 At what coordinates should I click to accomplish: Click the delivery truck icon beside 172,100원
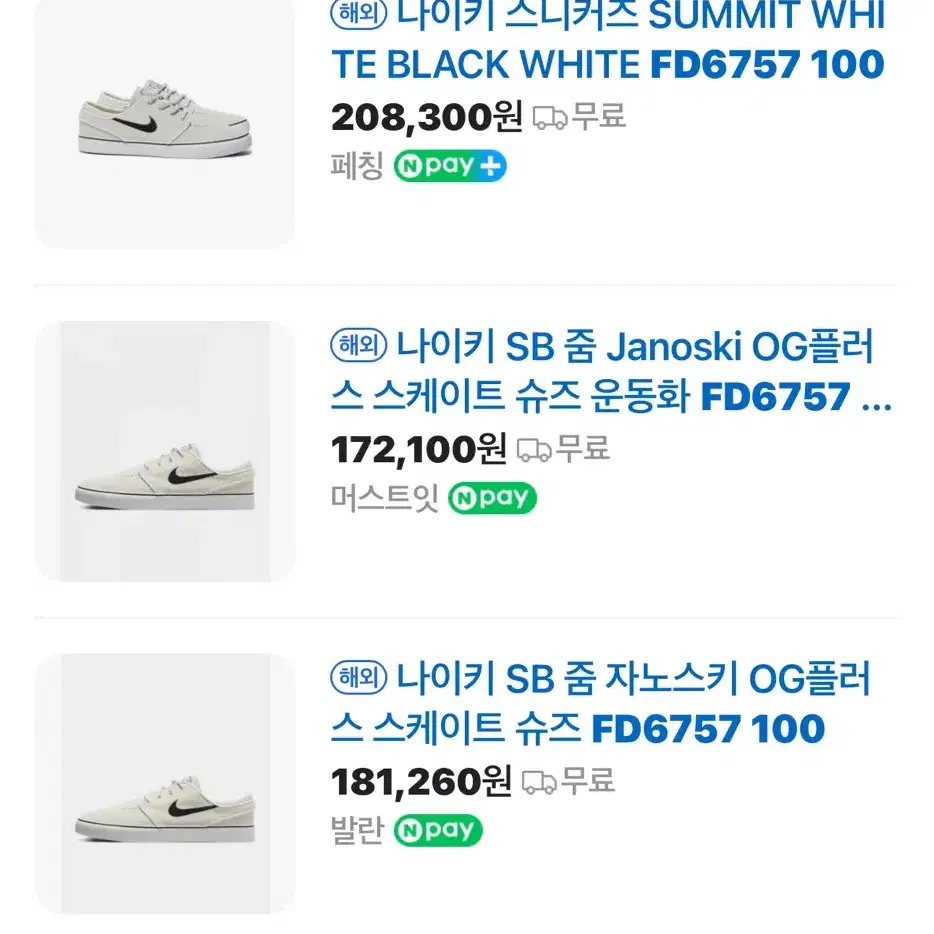(534, 450)
